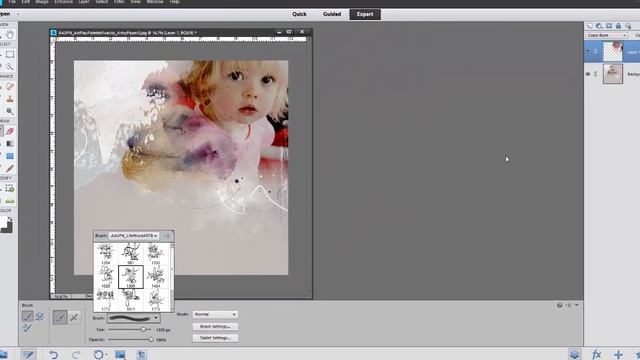Select the Hand tool

[10, 35]
